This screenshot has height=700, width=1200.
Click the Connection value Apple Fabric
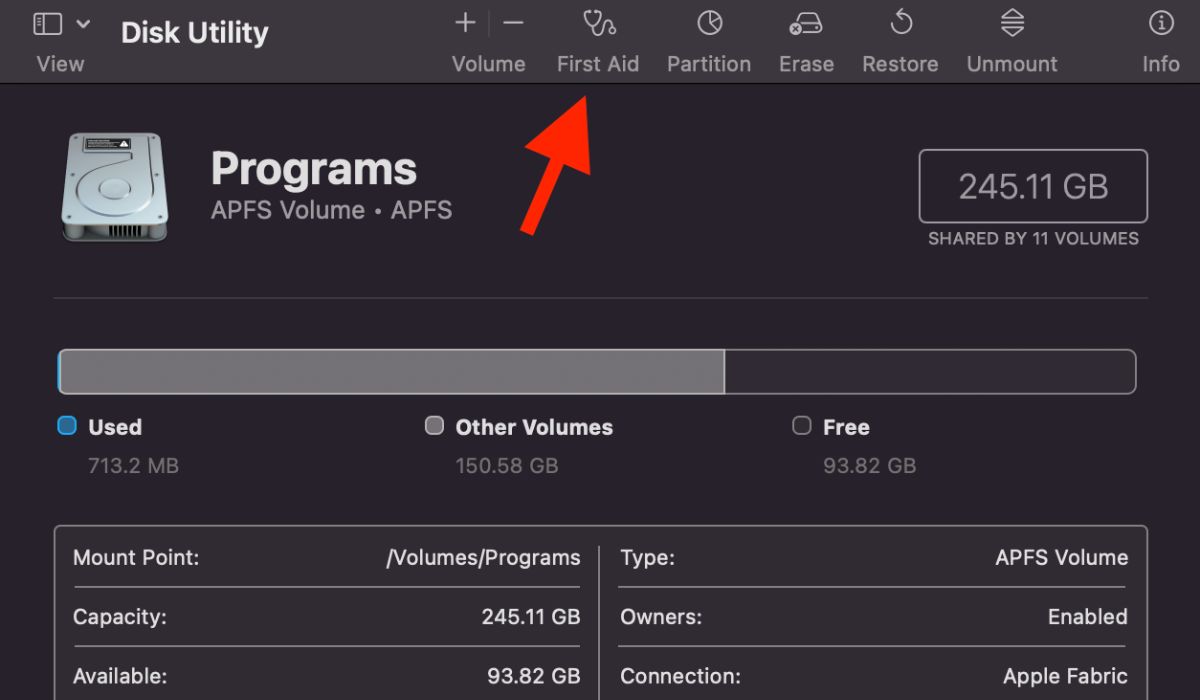[x=1065, y=677]
